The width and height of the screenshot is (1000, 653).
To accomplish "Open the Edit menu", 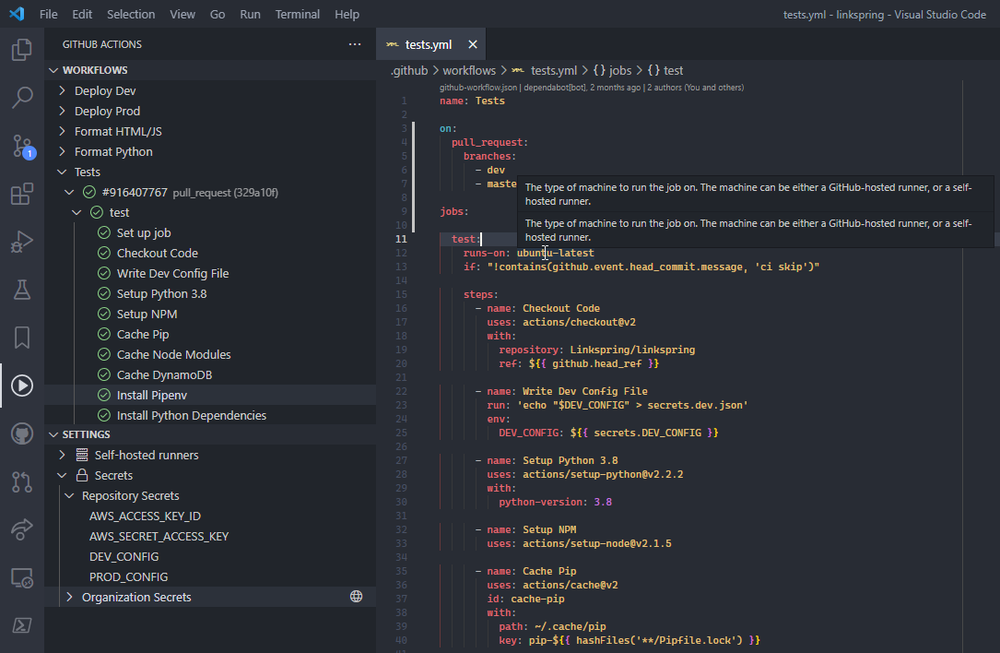I will click(82, 14).
